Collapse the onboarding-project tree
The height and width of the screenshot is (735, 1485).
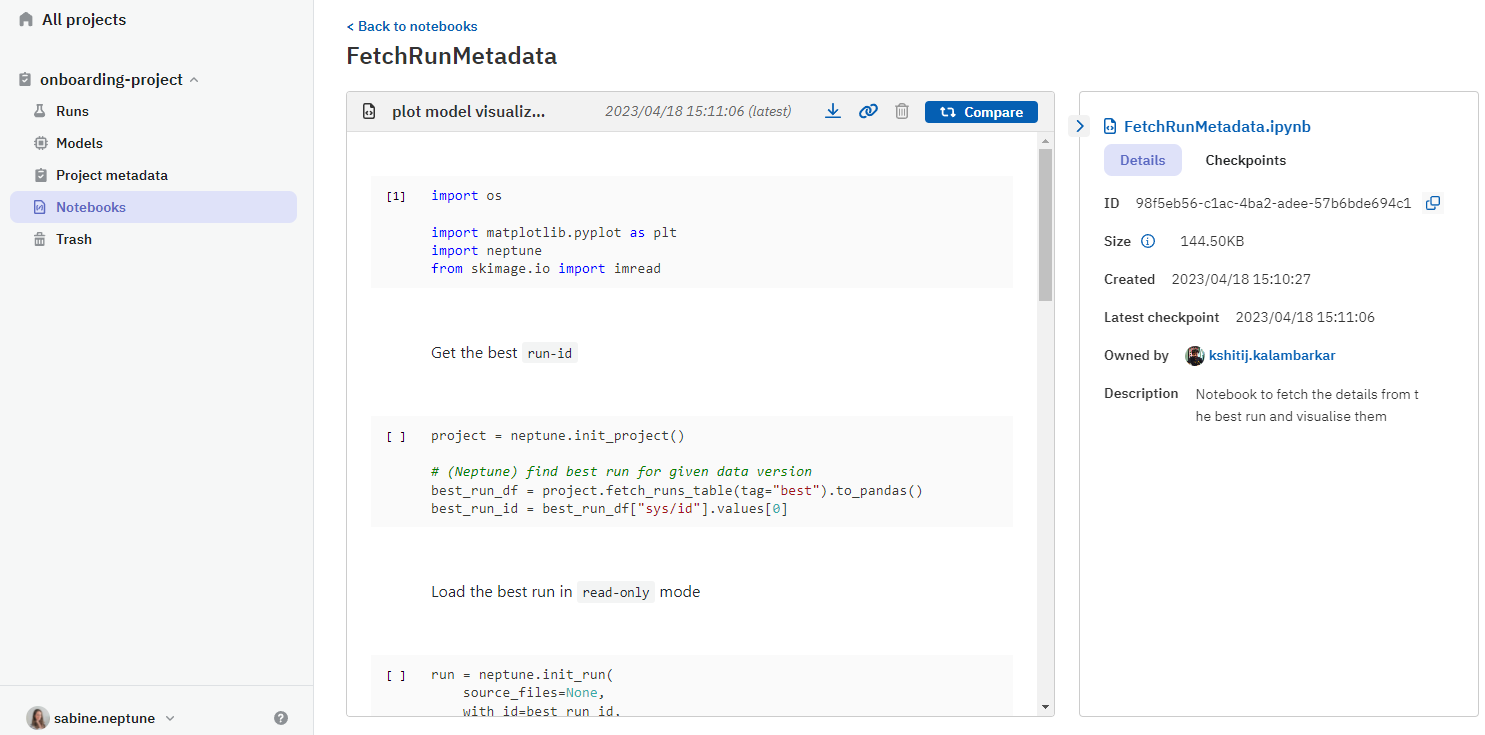point(194,80)
